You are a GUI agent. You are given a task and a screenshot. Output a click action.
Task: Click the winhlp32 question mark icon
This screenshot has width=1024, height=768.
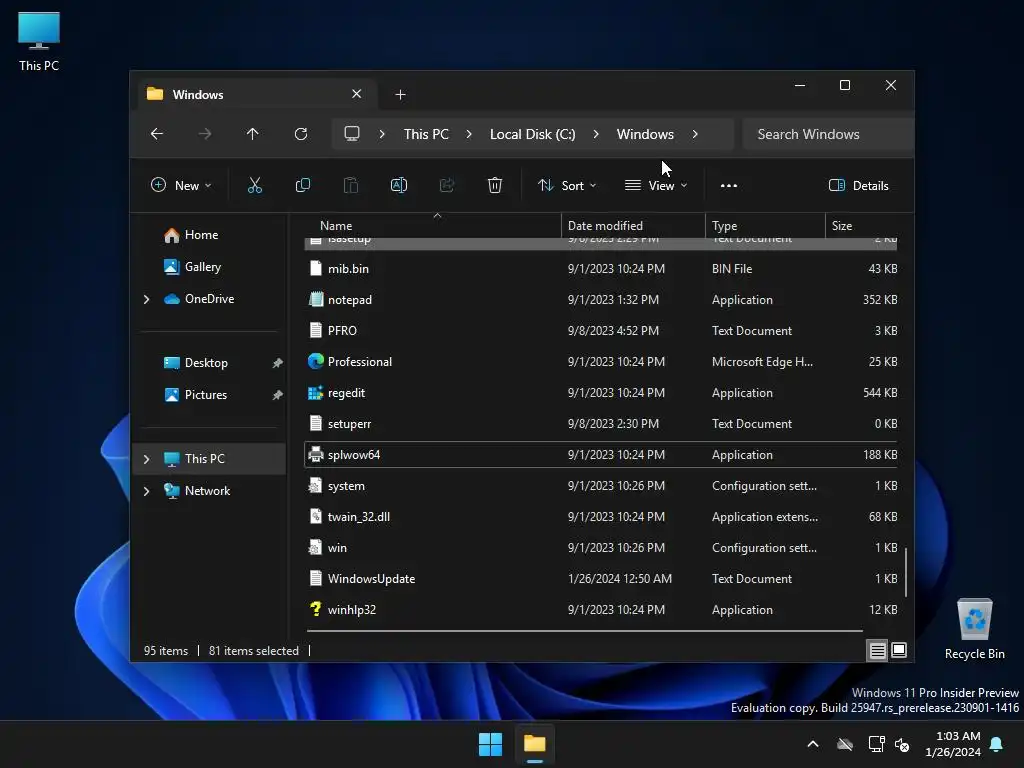(x=316, y=609)
